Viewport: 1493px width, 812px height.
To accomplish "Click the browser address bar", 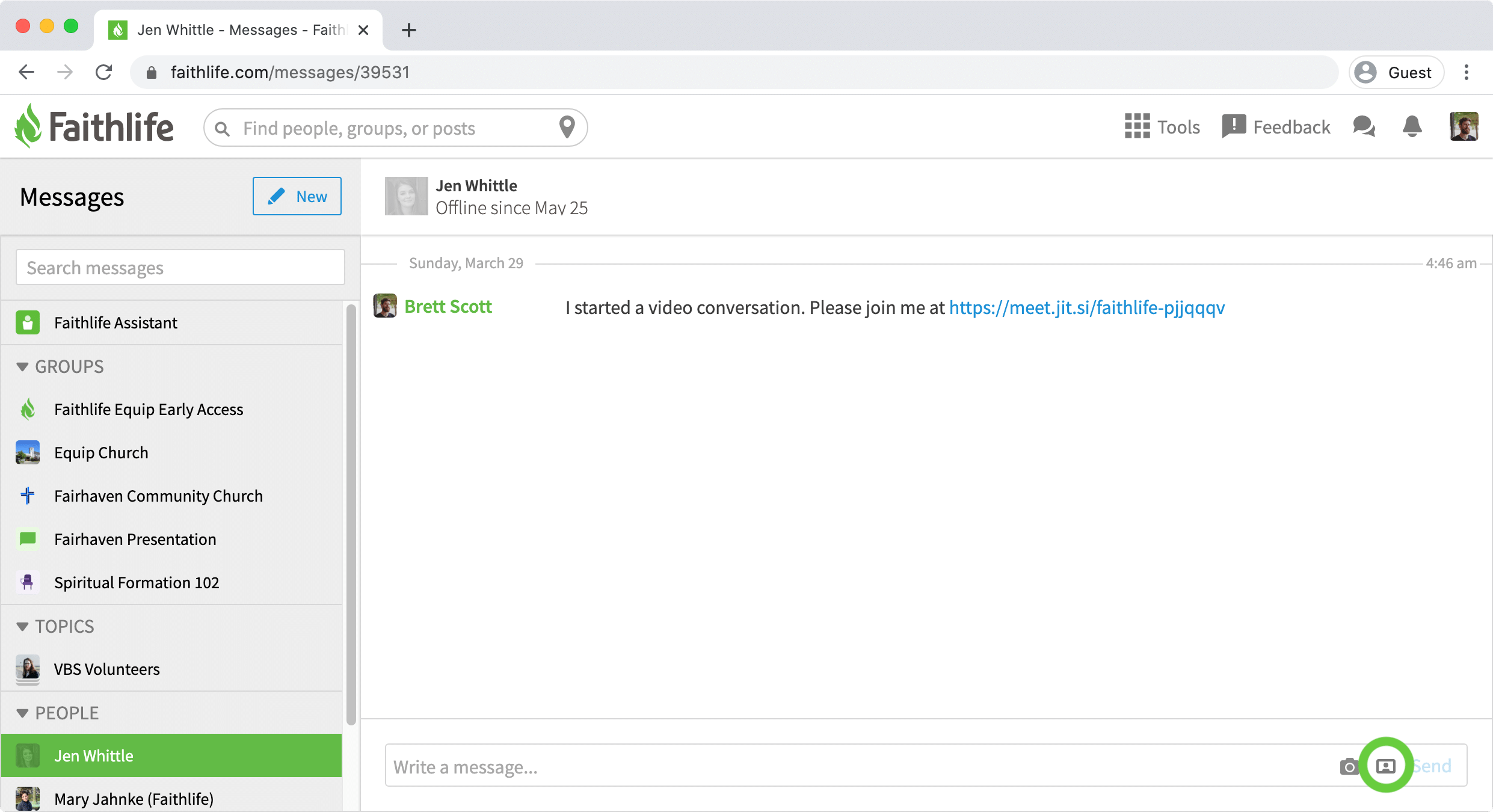I will click(734, 72).
